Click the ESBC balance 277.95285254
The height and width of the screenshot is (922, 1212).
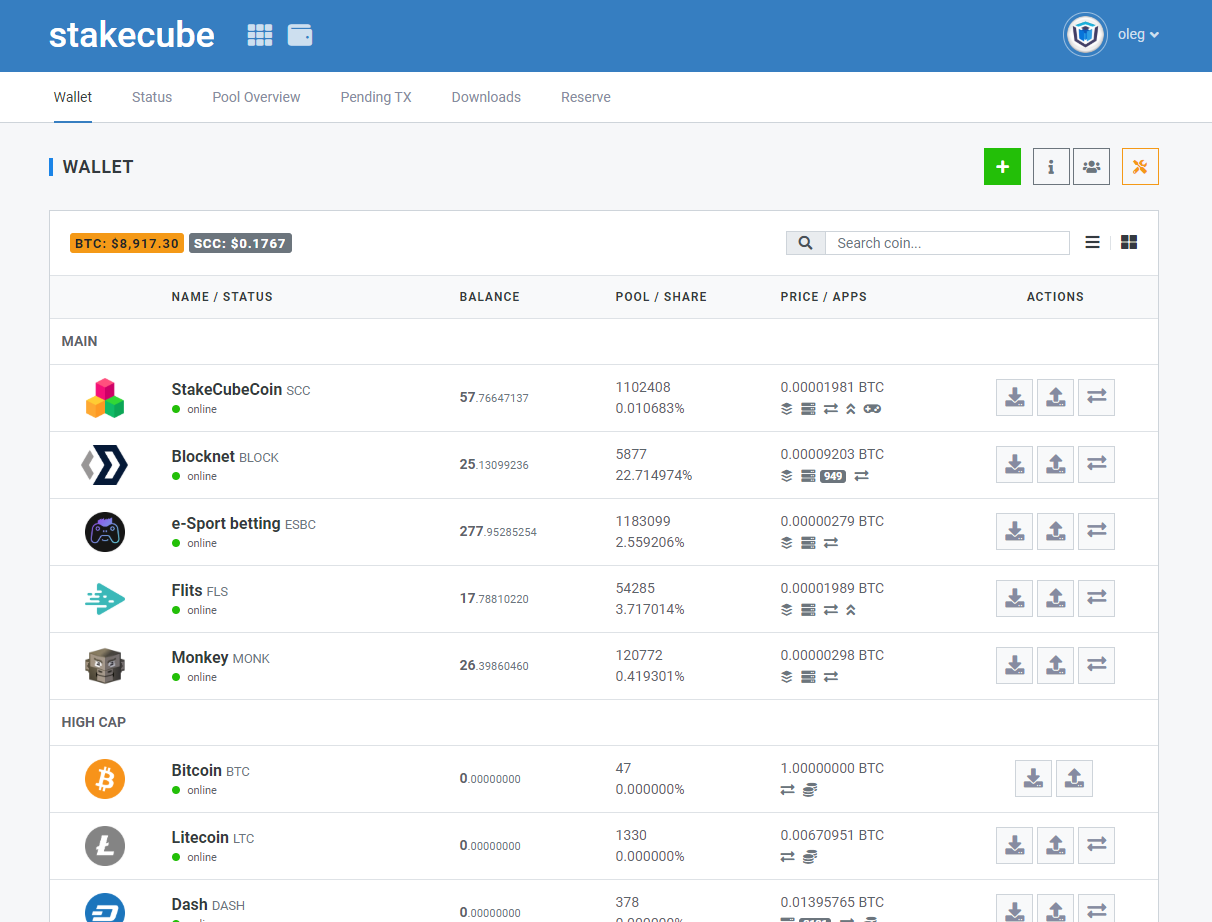pos(498,531)
